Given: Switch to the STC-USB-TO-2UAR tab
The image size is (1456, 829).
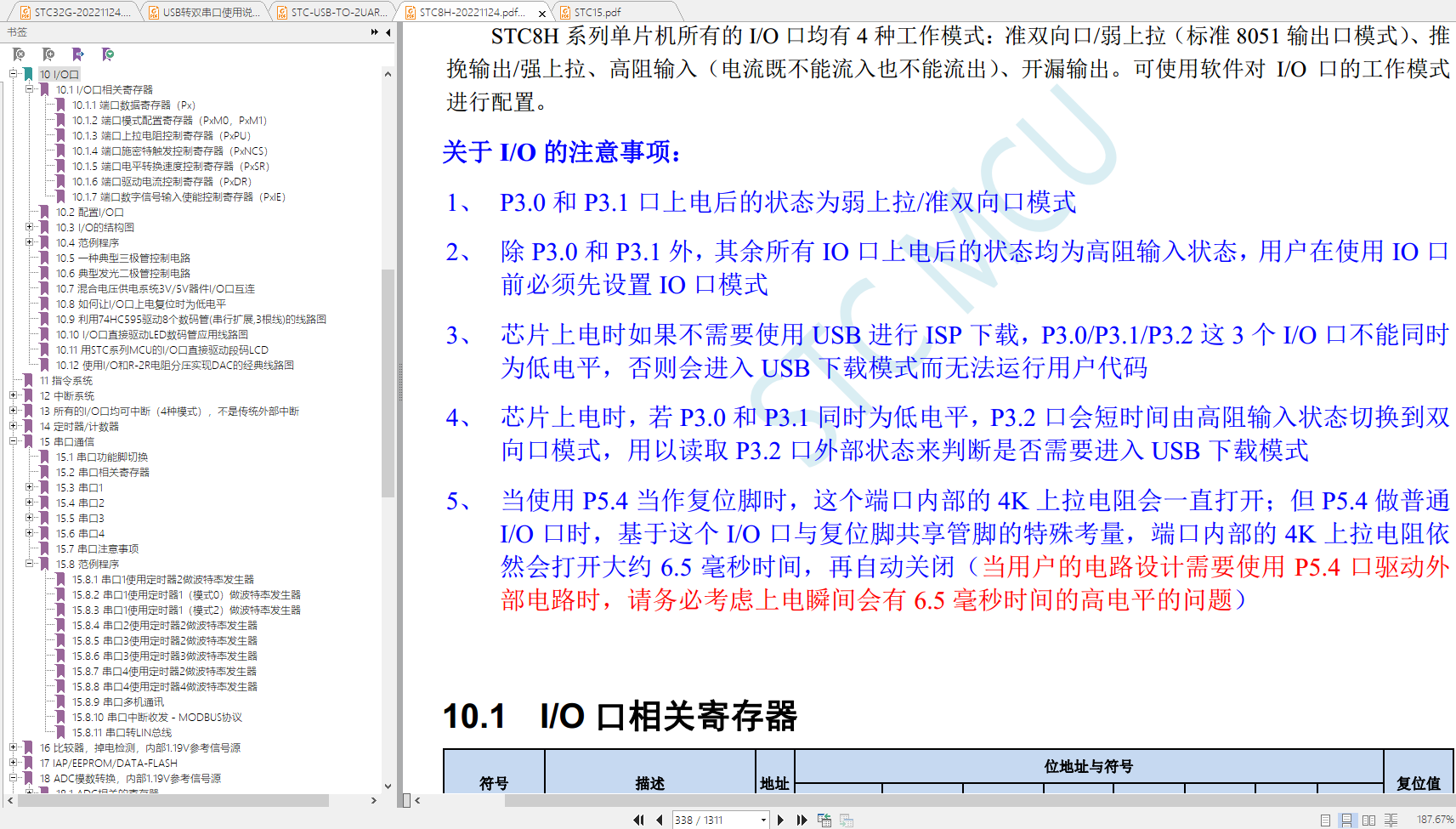Looking at the screenshot, I should tap(331, 12).
